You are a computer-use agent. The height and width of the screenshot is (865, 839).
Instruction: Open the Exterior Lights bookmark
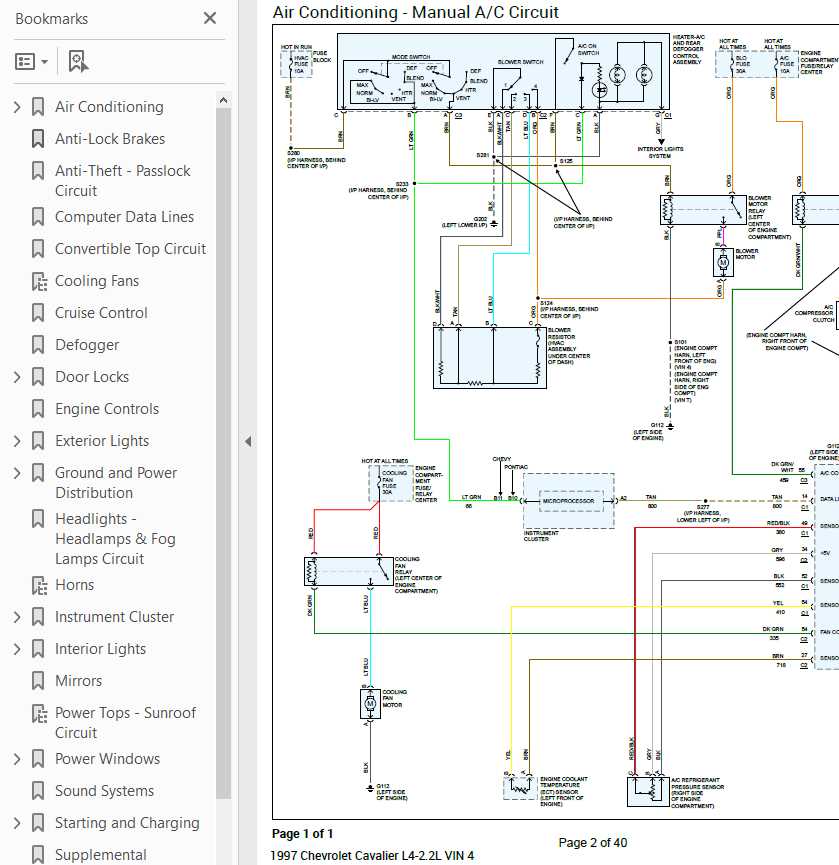click(102, 441)
